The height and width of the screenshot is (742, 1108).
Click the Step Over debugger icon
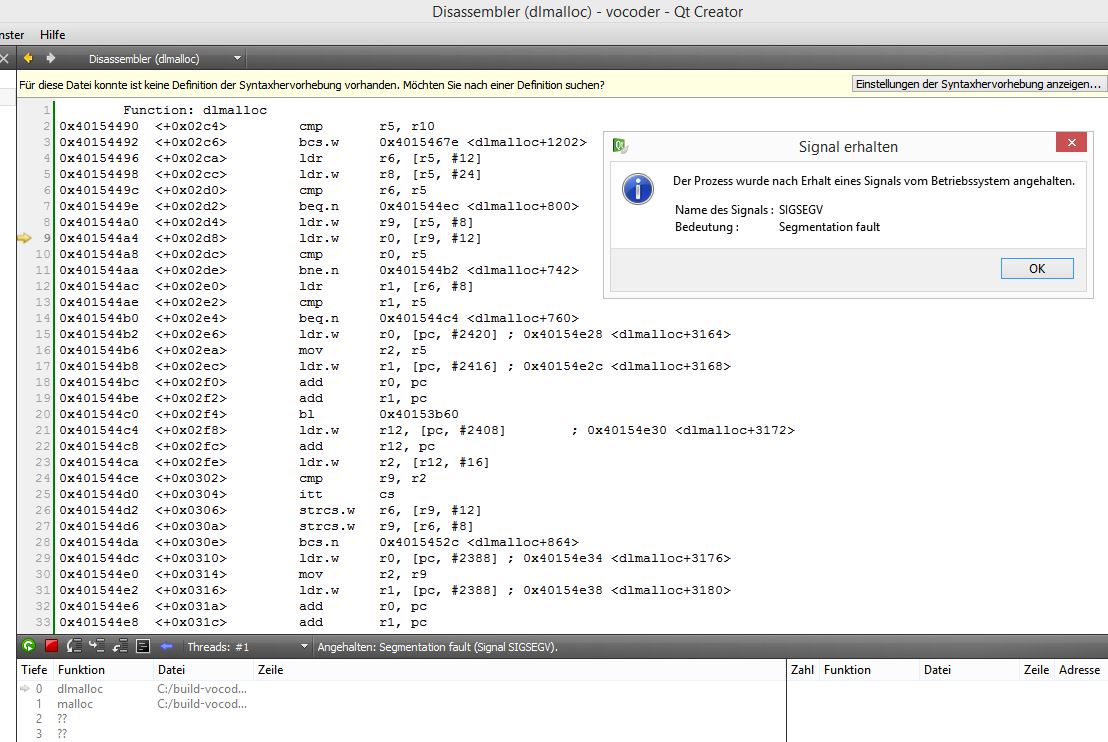(x=74, y=647)
